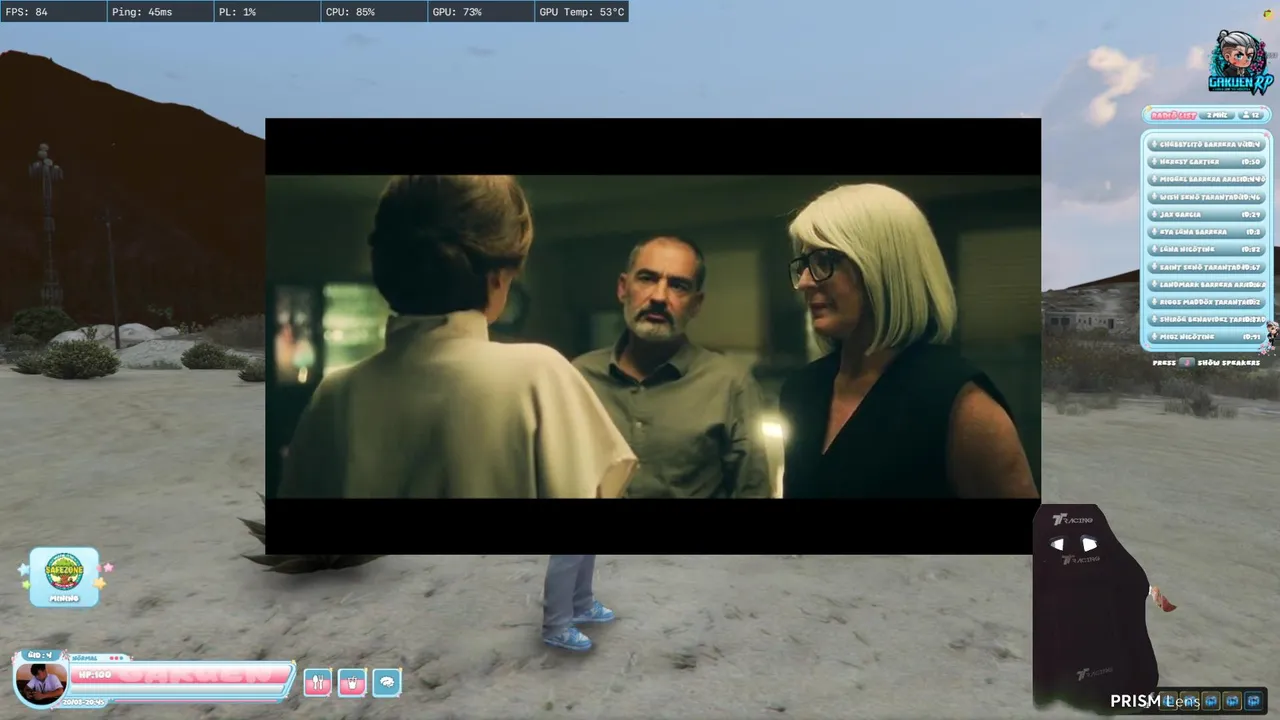Click the stress brain status icon

coord(387,682)
